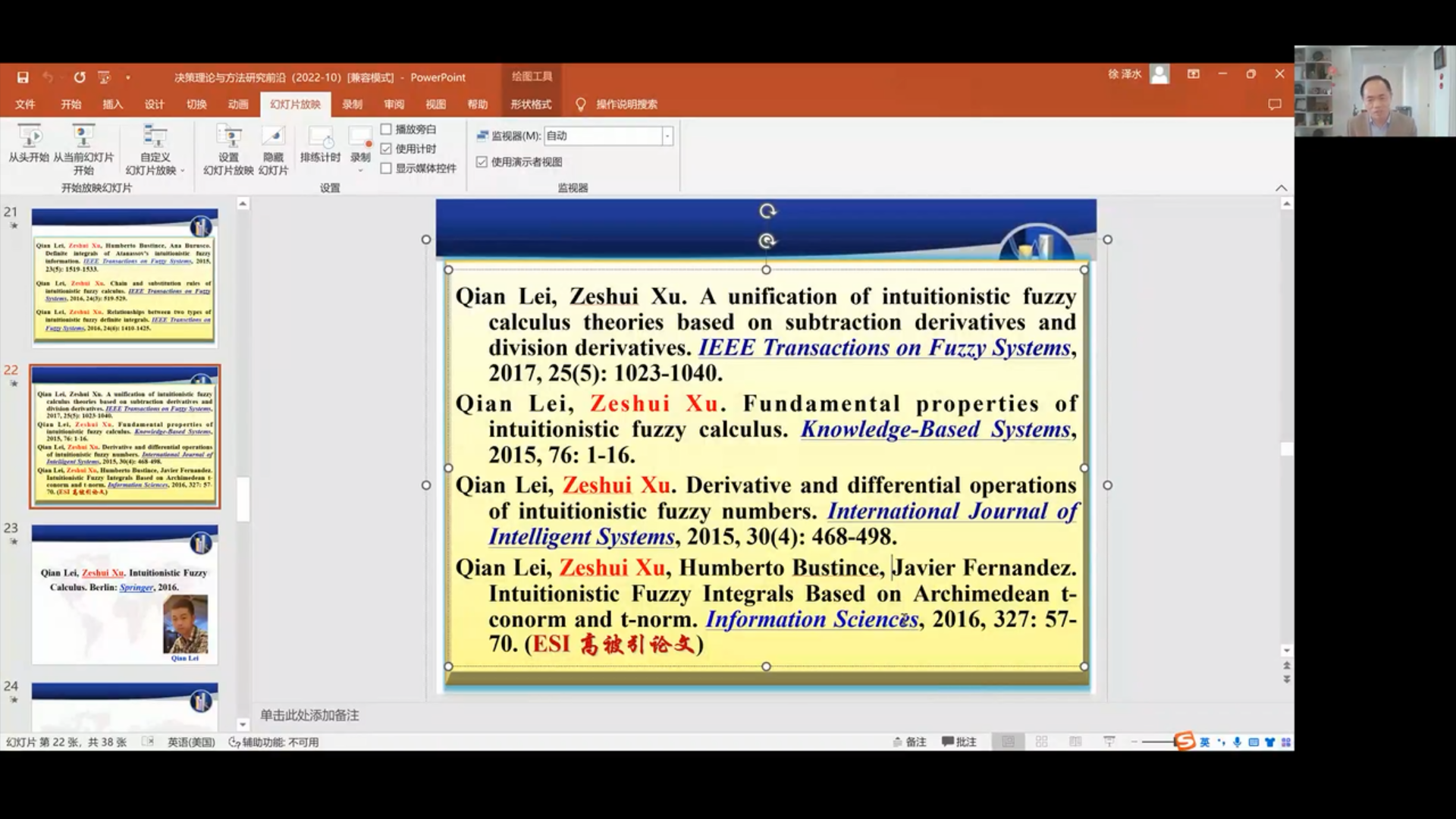This screenshot has width=1456, height=819.
Task: Click the Information Sciences link on the slide
Action: pos(812,620)
